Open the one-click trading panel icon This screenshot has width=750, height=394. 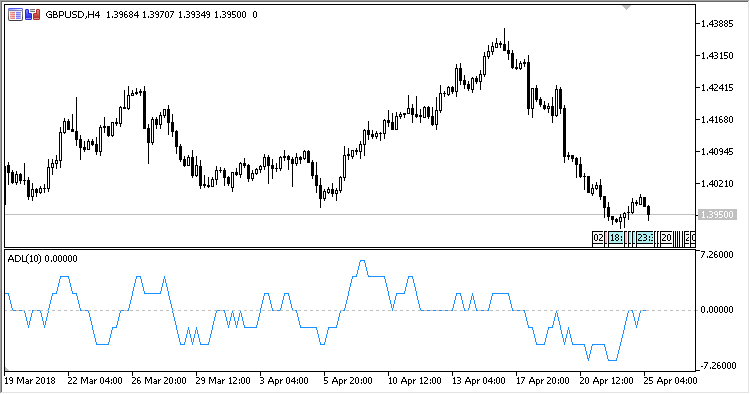coord(32,15)
